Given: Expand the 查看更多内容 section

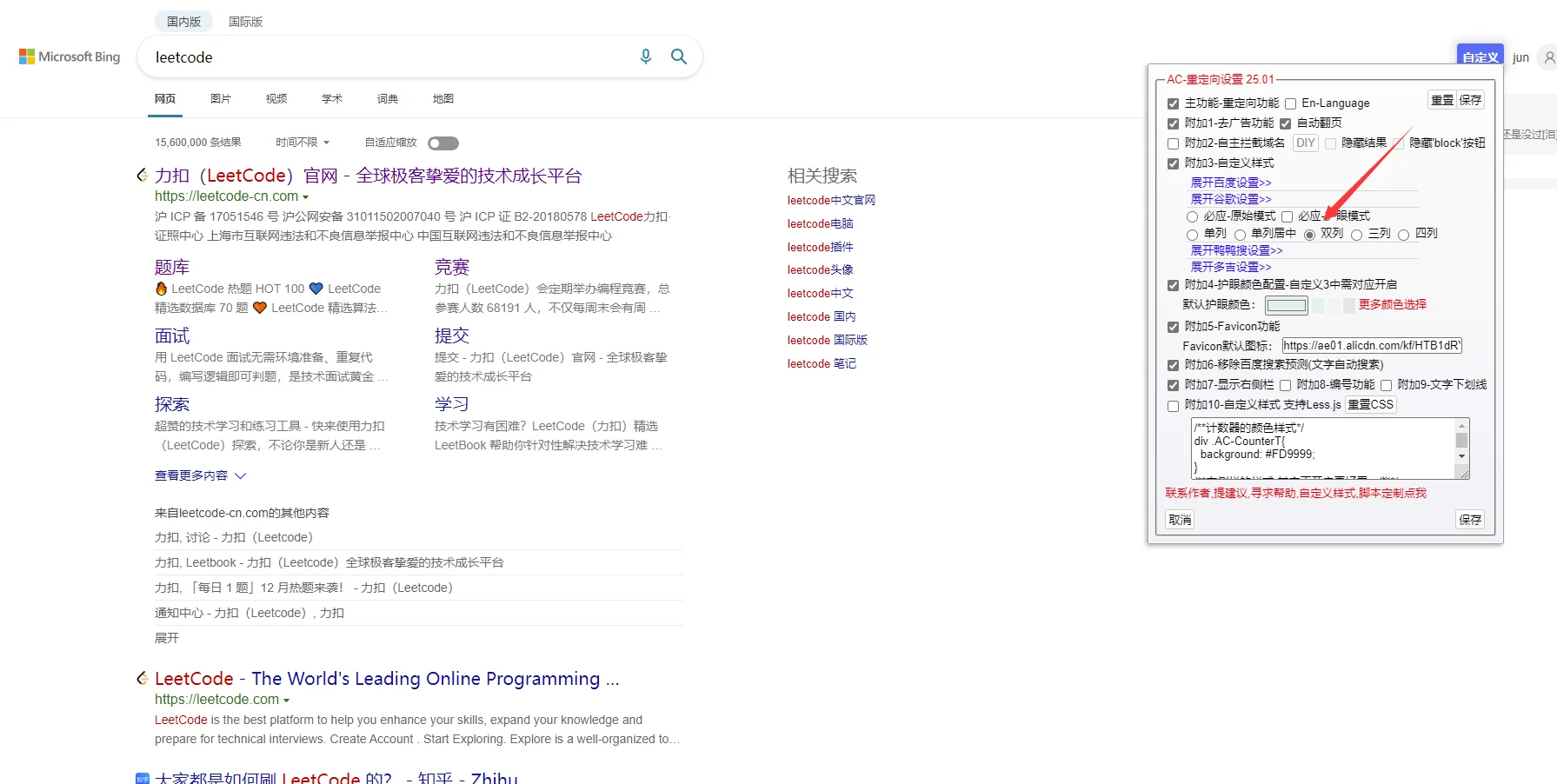Looking at the screenshot, I should click(199, 475).
